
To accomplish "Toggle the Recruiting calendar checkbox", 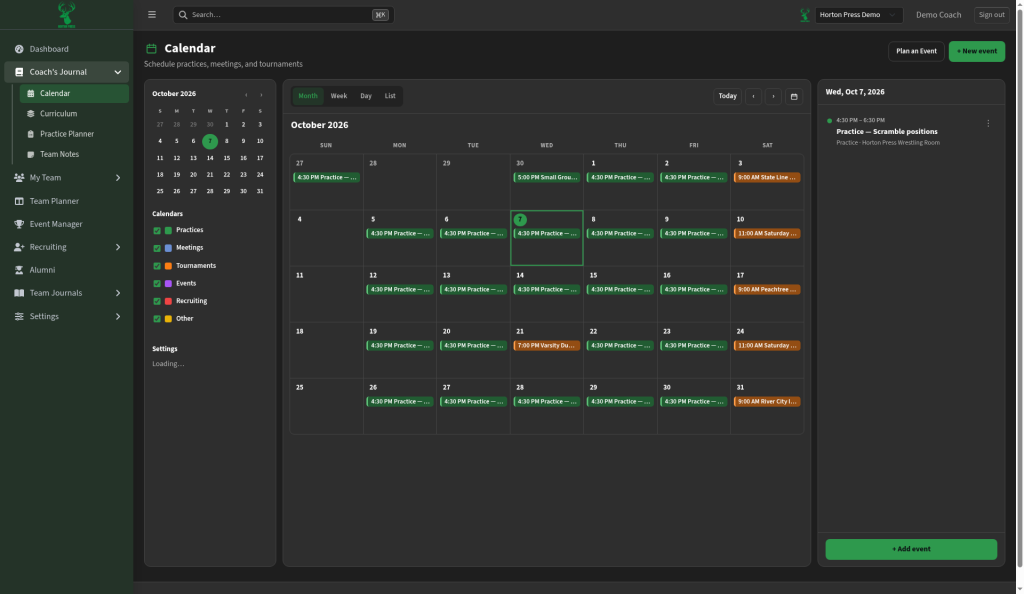I will (x=157, y=301).
